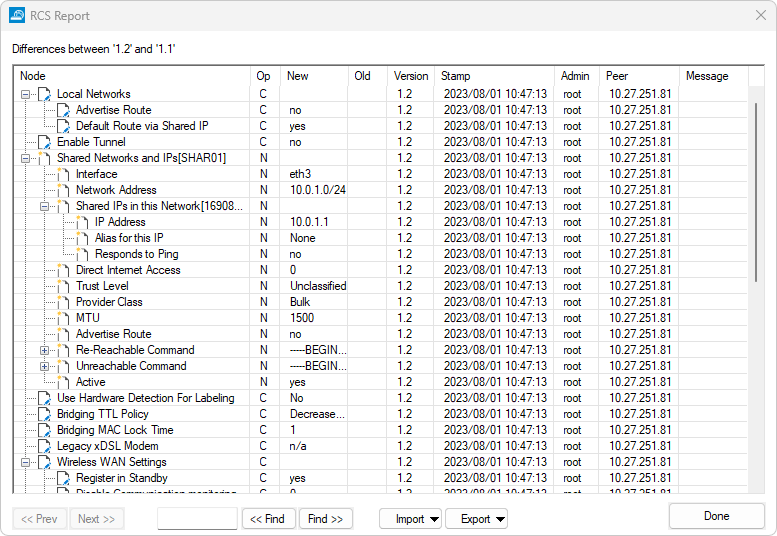Select the 1500 MTU value
Screen dimensions: 777x536
point(302,318)
